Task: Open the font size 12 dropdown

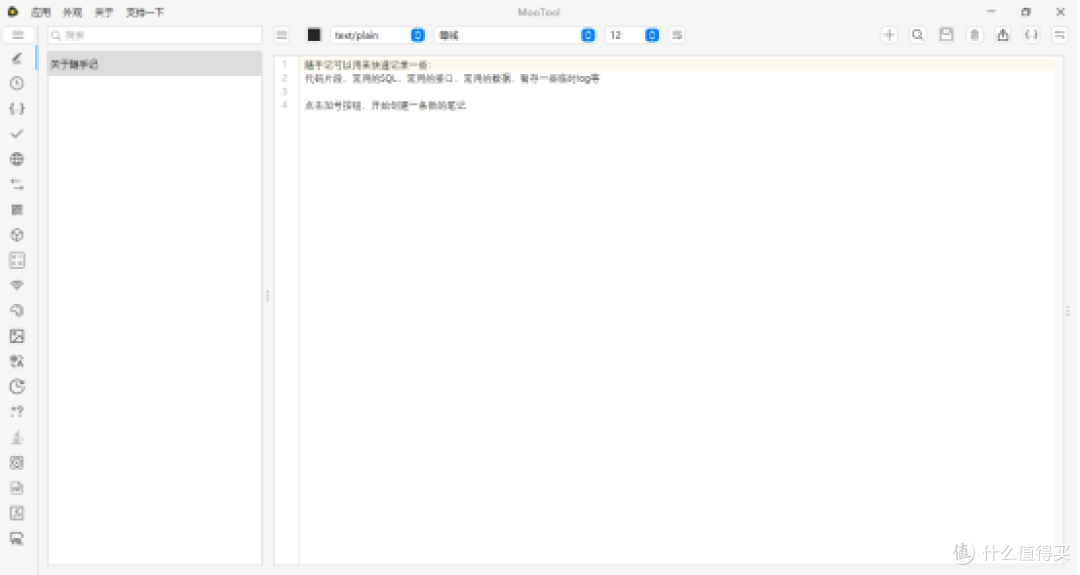Action: [632, 35]
